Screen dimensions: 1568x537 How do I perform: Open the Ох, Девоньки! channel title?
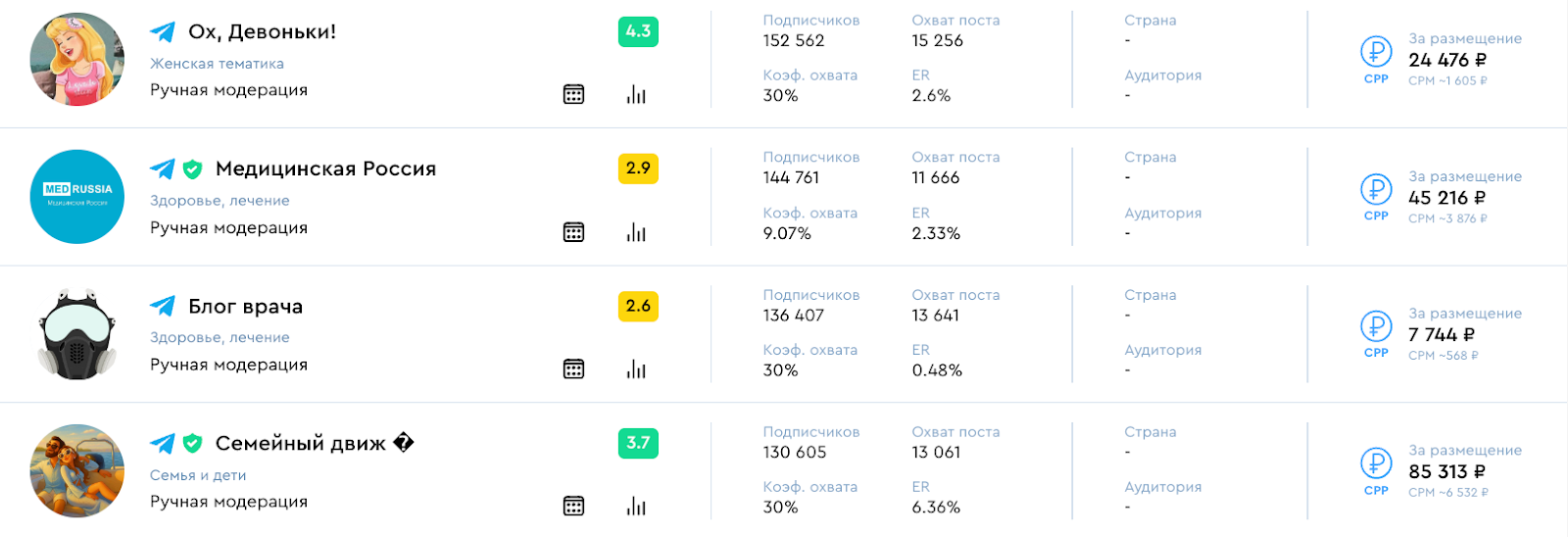pyautogui.click(x=262, y=31)
